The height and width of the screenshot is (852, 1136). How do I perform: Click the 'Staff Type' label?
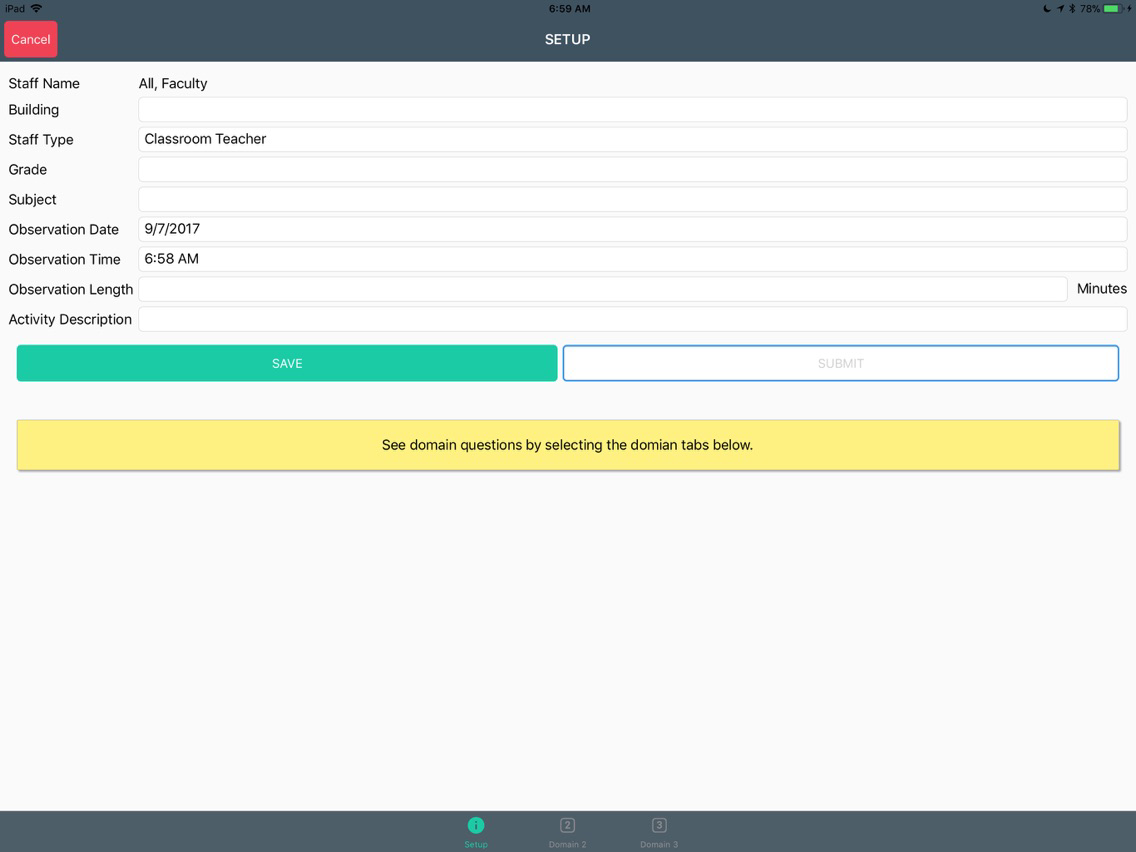click(41, 139)
